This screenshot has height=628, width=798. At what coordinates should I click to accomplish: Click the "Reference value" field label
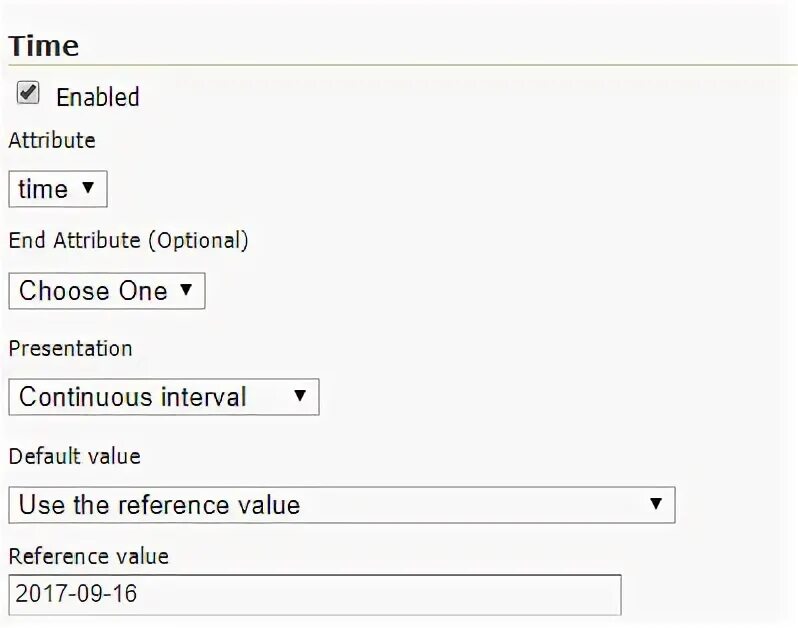click(x=88, y=556)
